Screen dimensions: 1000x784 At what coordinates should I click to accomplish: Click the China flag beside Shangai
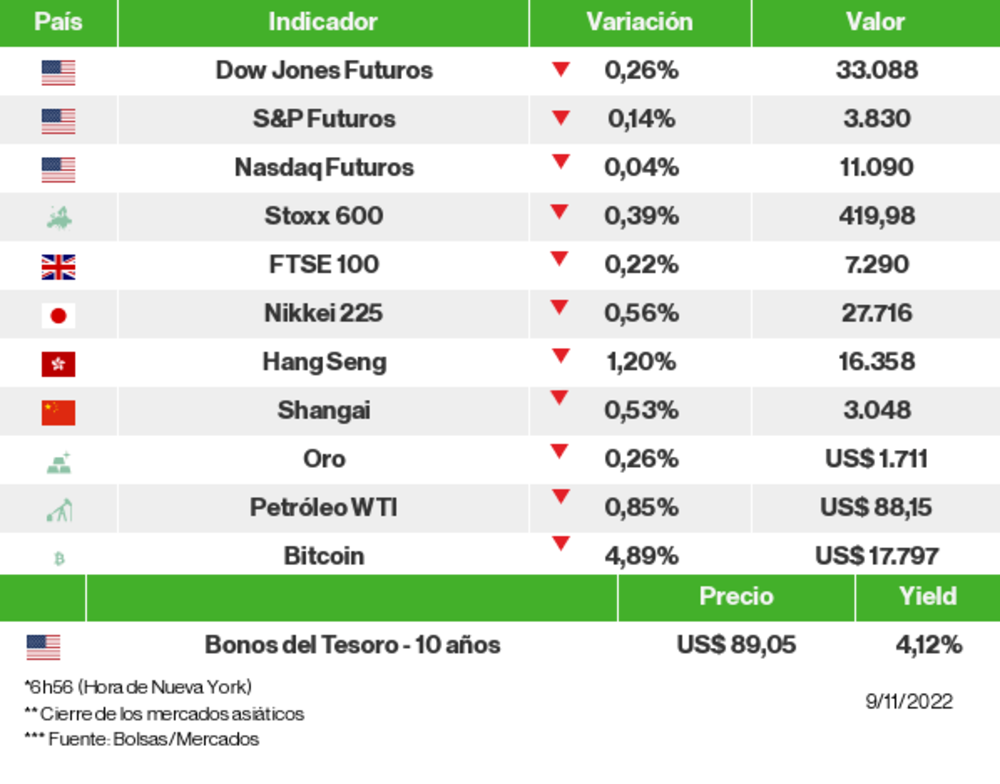tap(58, 412)
